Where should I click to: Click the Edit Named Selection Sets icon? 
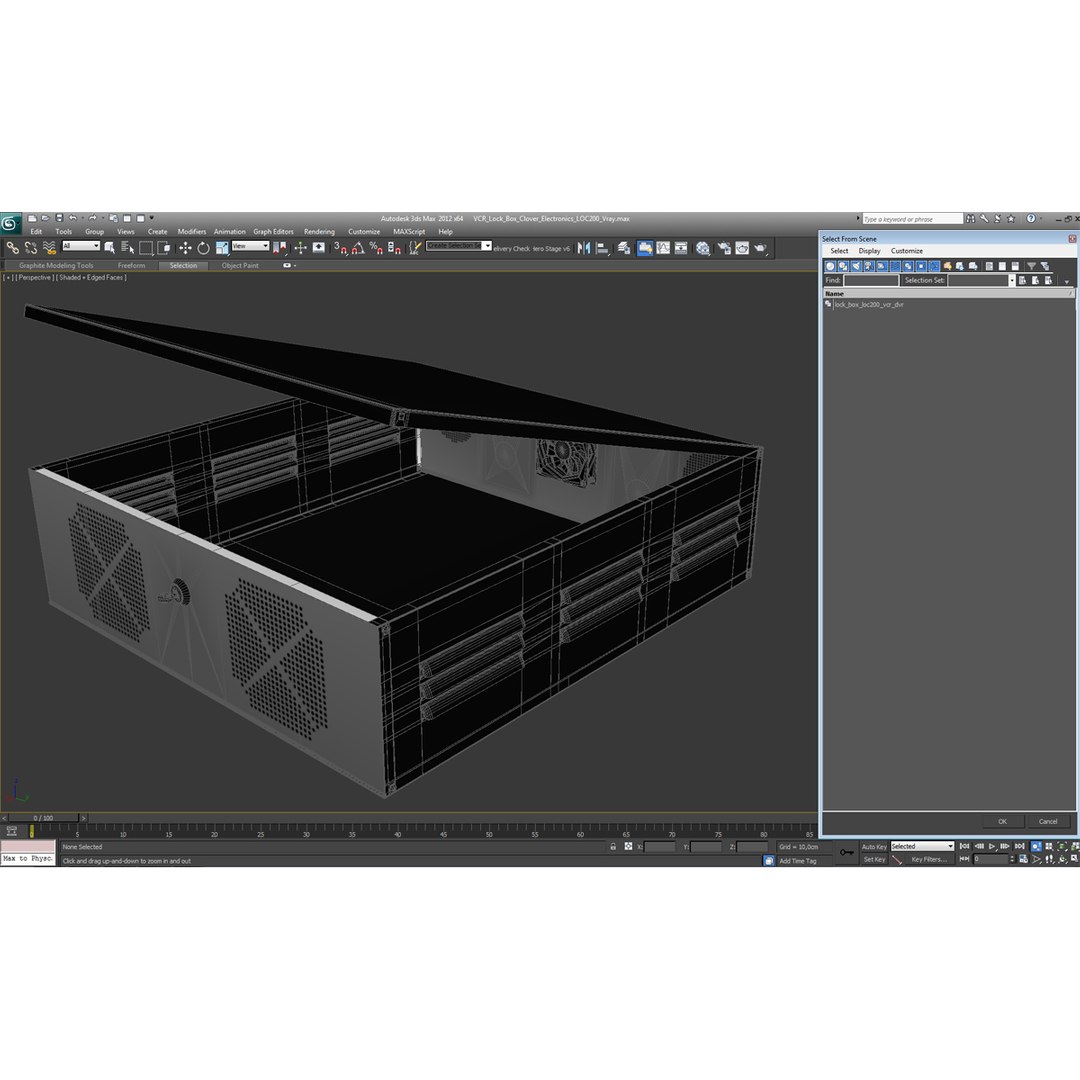click(x=415, y=248)
